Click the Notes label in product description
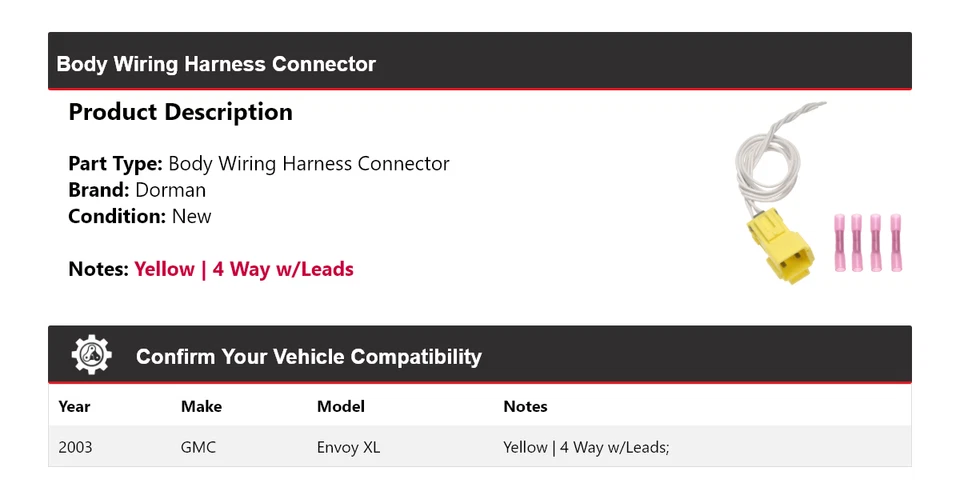The width and height of the screenshot is (960, 499). click(99, 269)
